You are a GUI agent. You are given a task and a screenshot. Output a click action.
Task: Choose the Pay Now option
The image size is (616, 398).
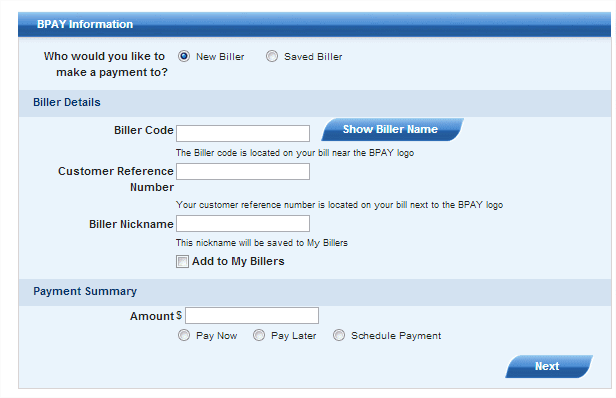click(x=184, y=335)
